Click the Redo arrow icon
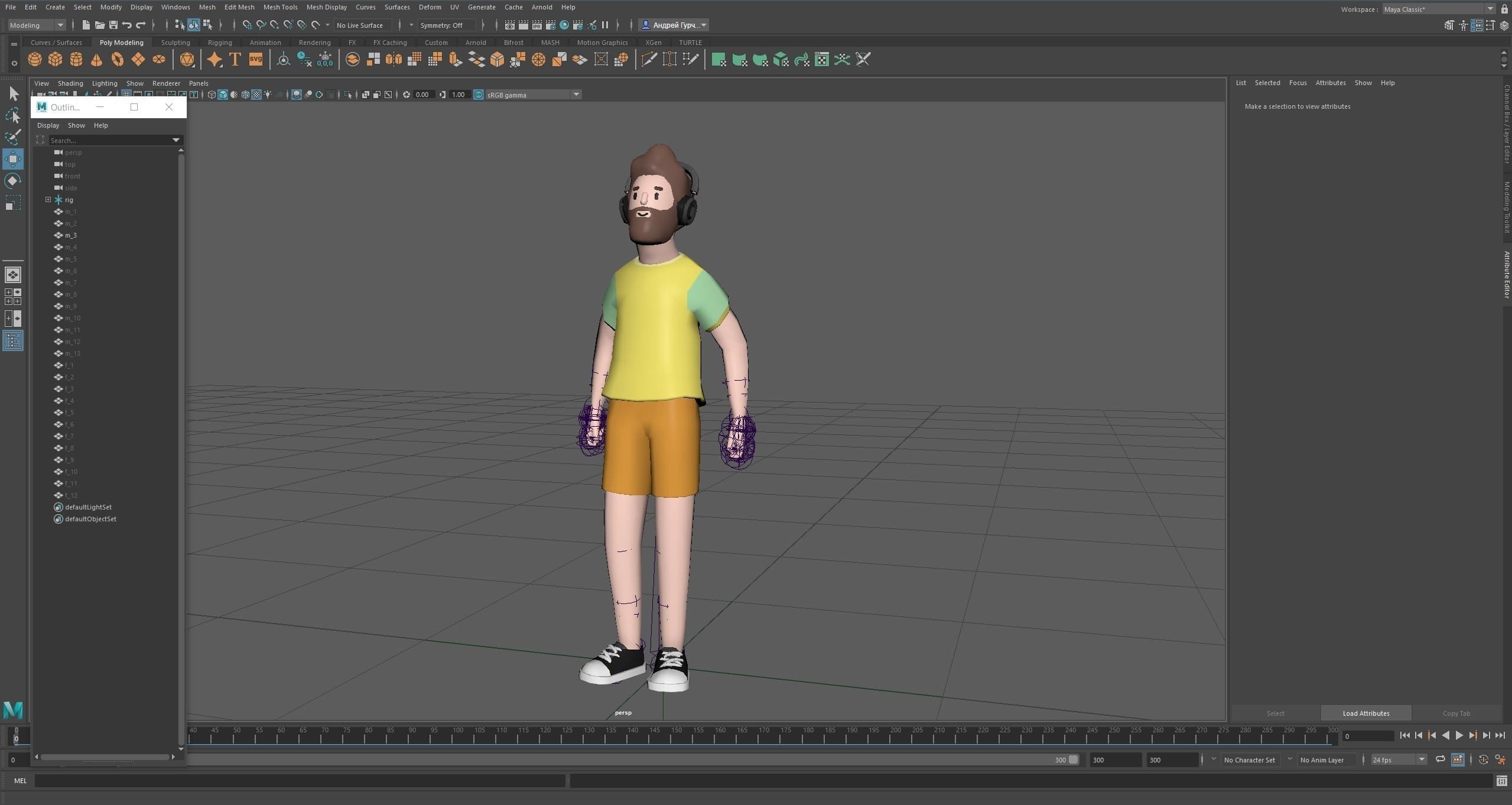 (x=141, y=25)
